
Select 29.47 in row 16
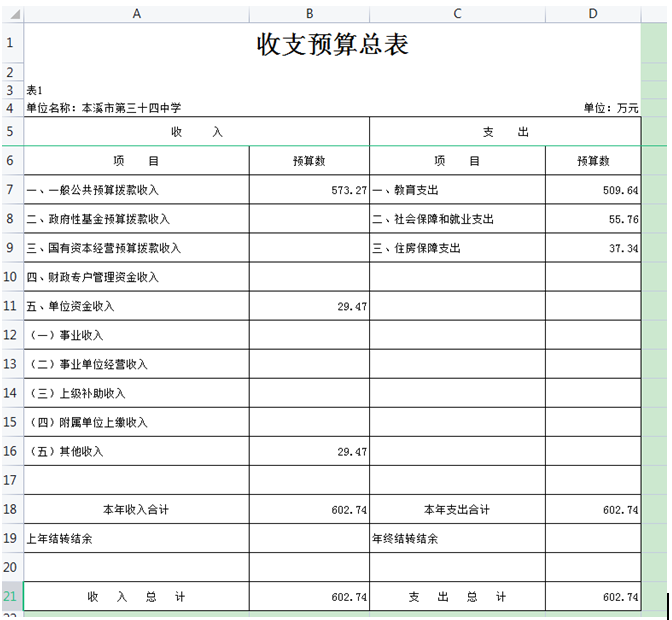(309, 451)
